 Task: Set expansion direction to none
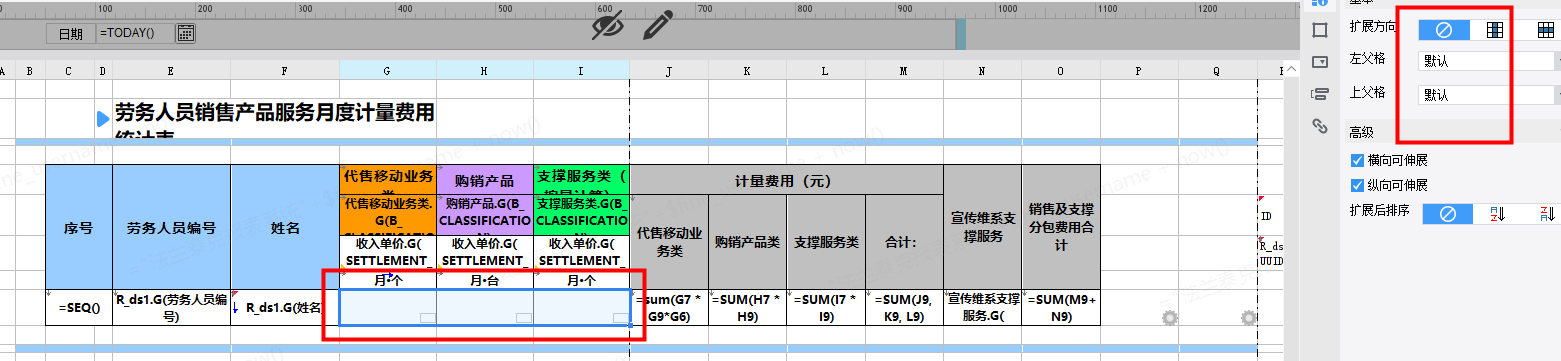tap(1444, 29)
